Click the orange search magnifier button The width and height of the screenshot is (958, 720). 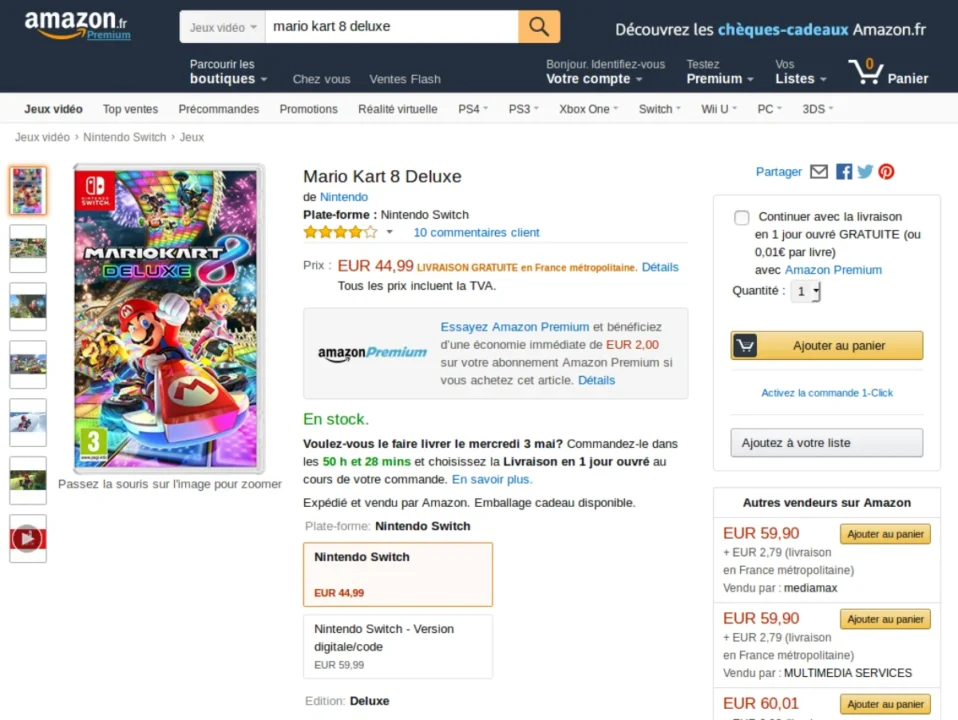(539, 27)
